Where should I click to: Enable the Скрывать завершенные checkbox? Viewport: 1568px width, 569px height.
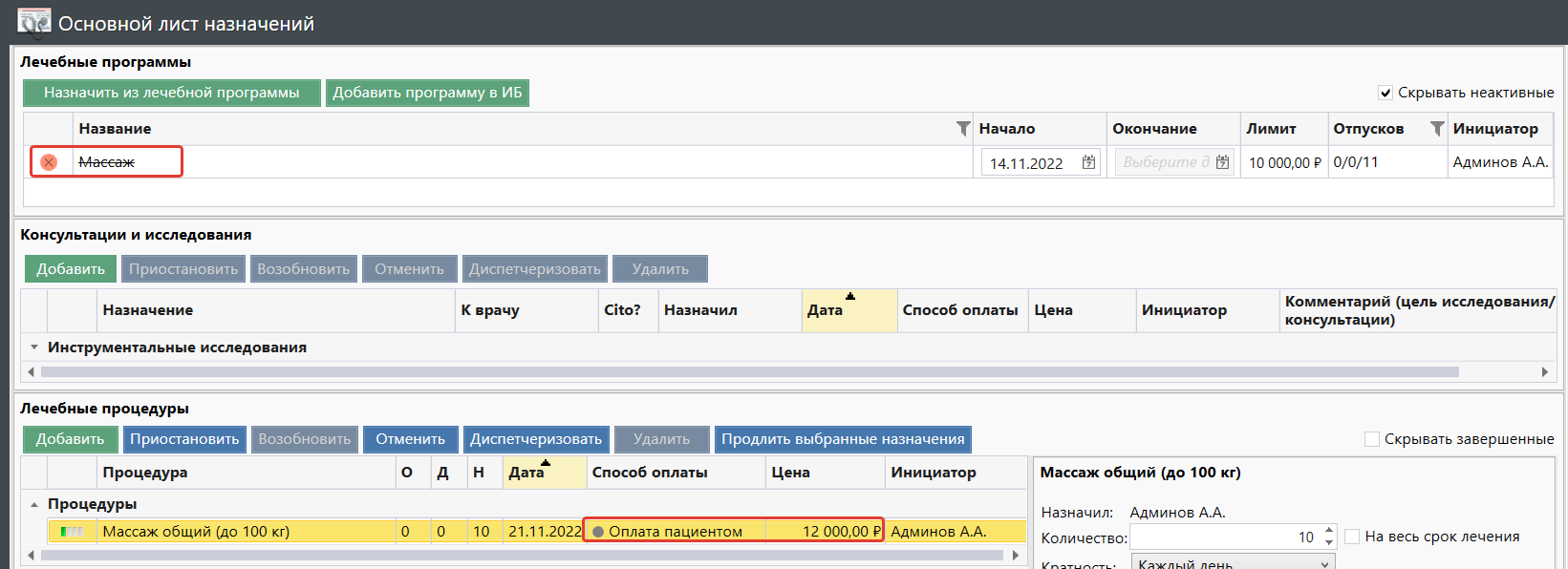tap(1372, 439)
